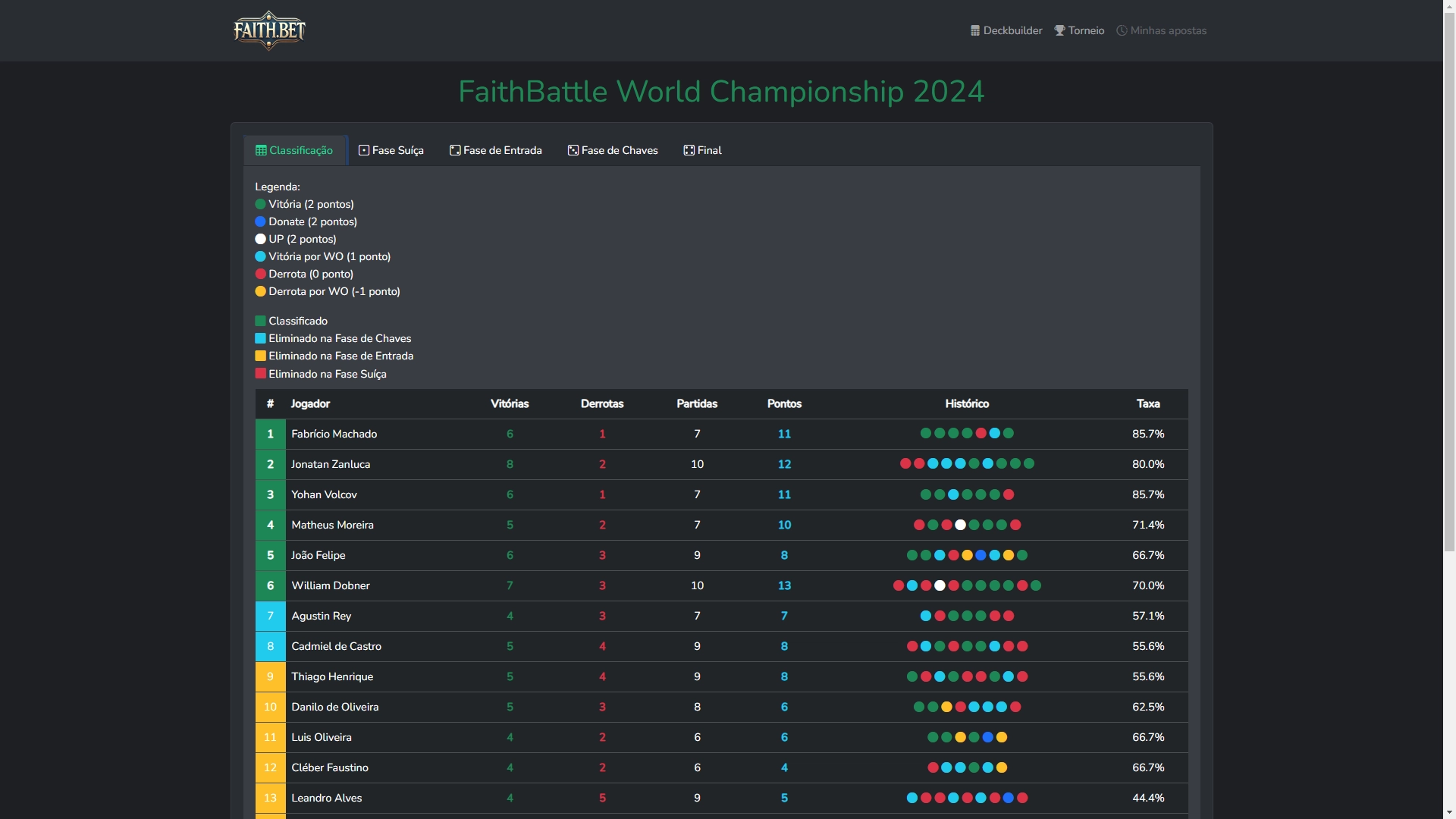Click the Fase de Entrada dice icon
The height and width of the screenshot is (819, 1456).
[455, 150]
